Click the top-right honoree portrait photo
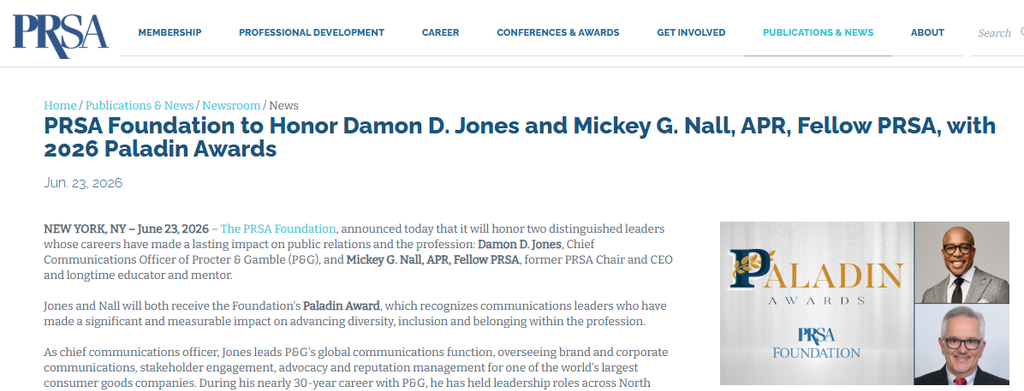This screenshot has height=391, width=1024. [x=961, y=262]
